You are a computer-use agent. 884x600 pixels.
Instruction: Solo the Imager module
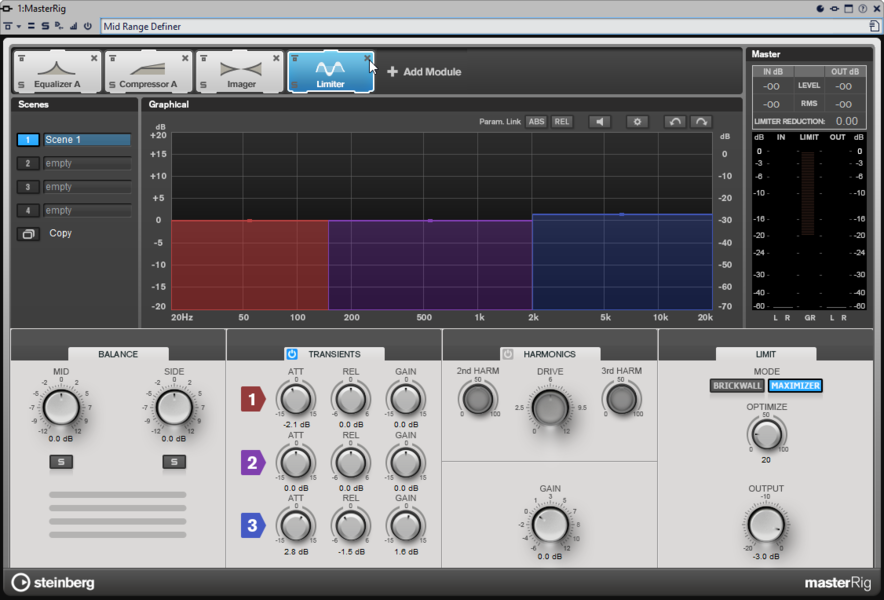coord(204,85)
